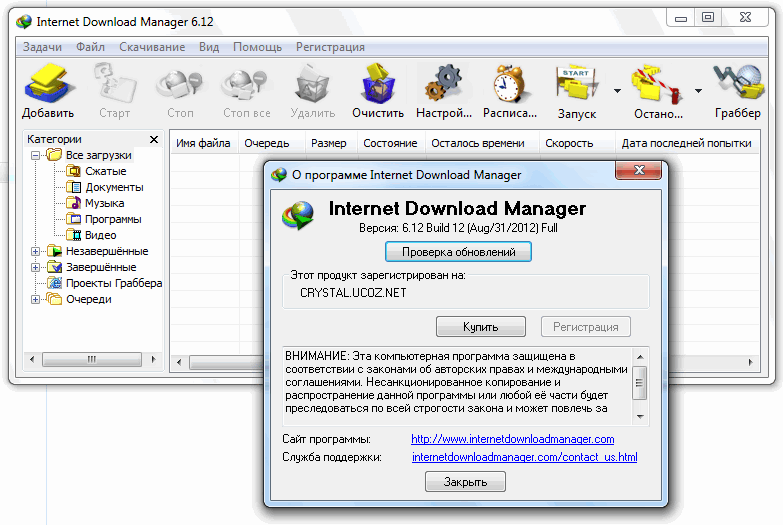Click license text scrollbar up arrow

tap(640, 357)
